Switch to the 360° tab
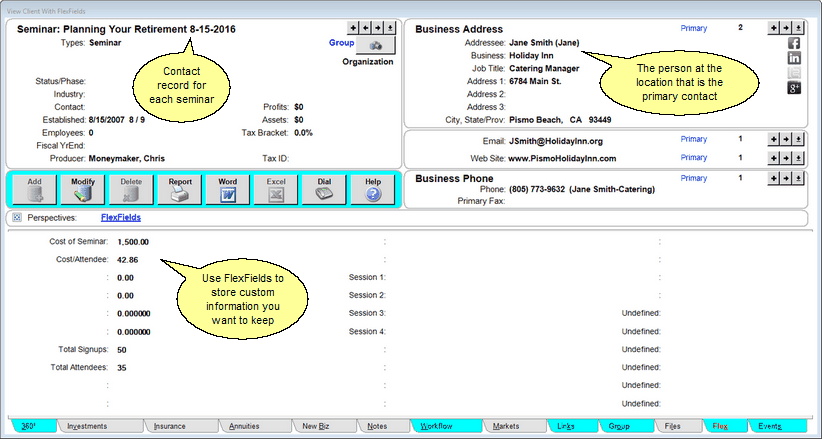The image size is (822, 439). [x=29, y=426]
